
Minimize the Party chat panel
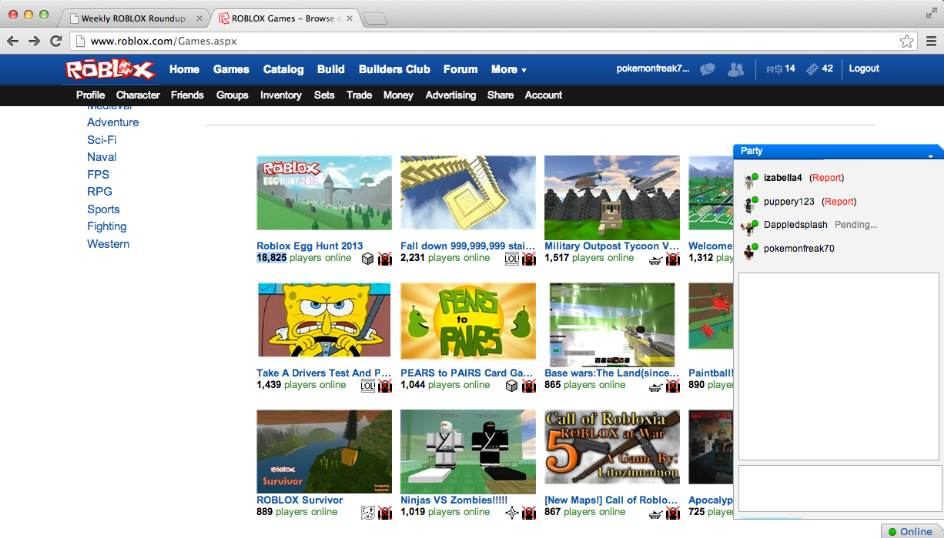click(931, 154)
